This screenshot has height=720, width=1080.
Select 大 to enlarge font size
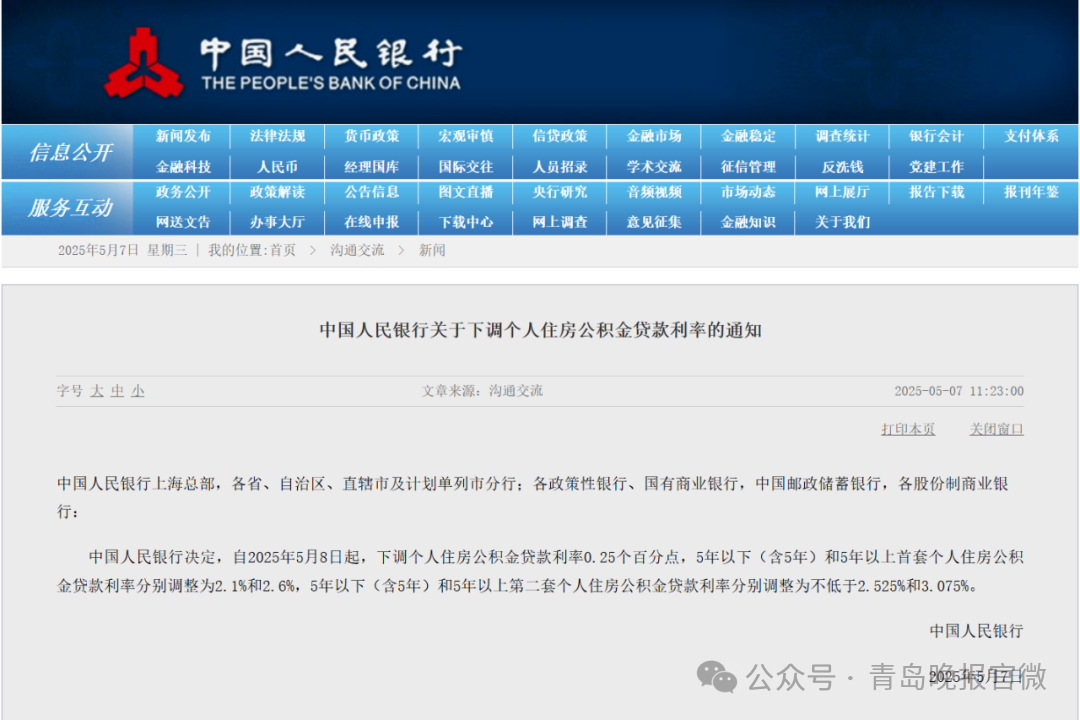click(96, 392)
